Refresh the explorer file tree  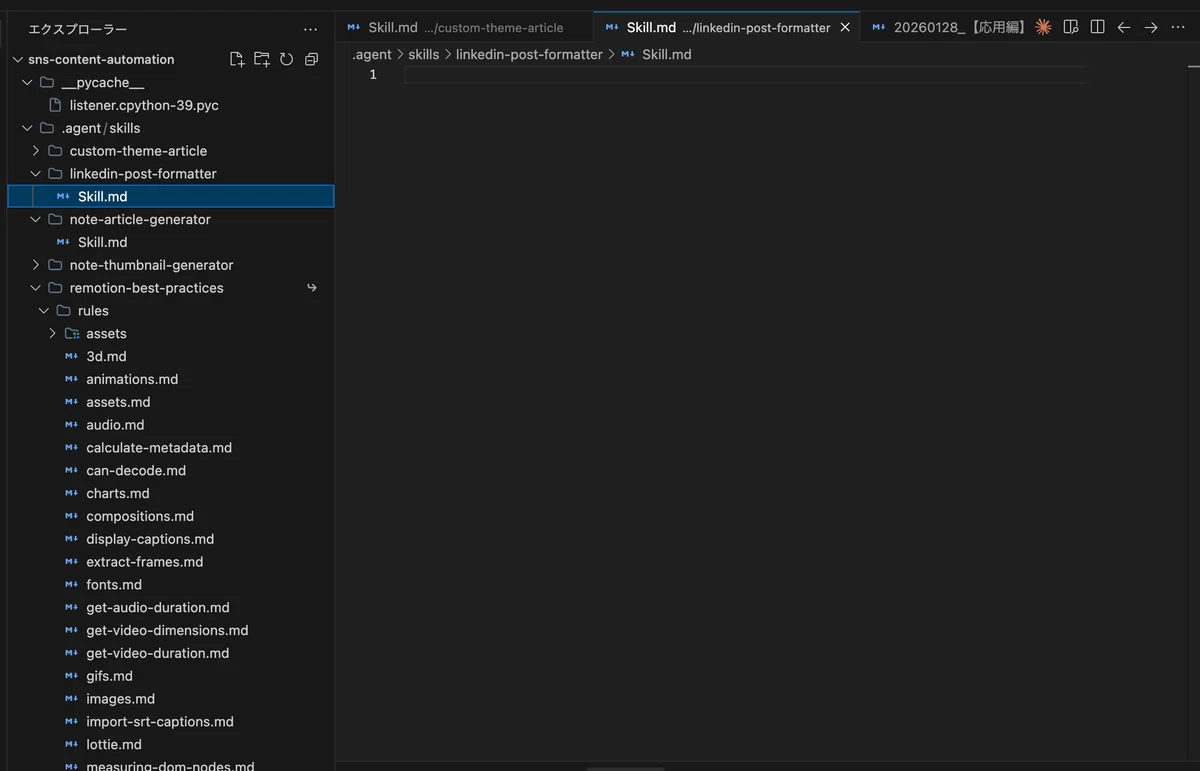[286, 59]
